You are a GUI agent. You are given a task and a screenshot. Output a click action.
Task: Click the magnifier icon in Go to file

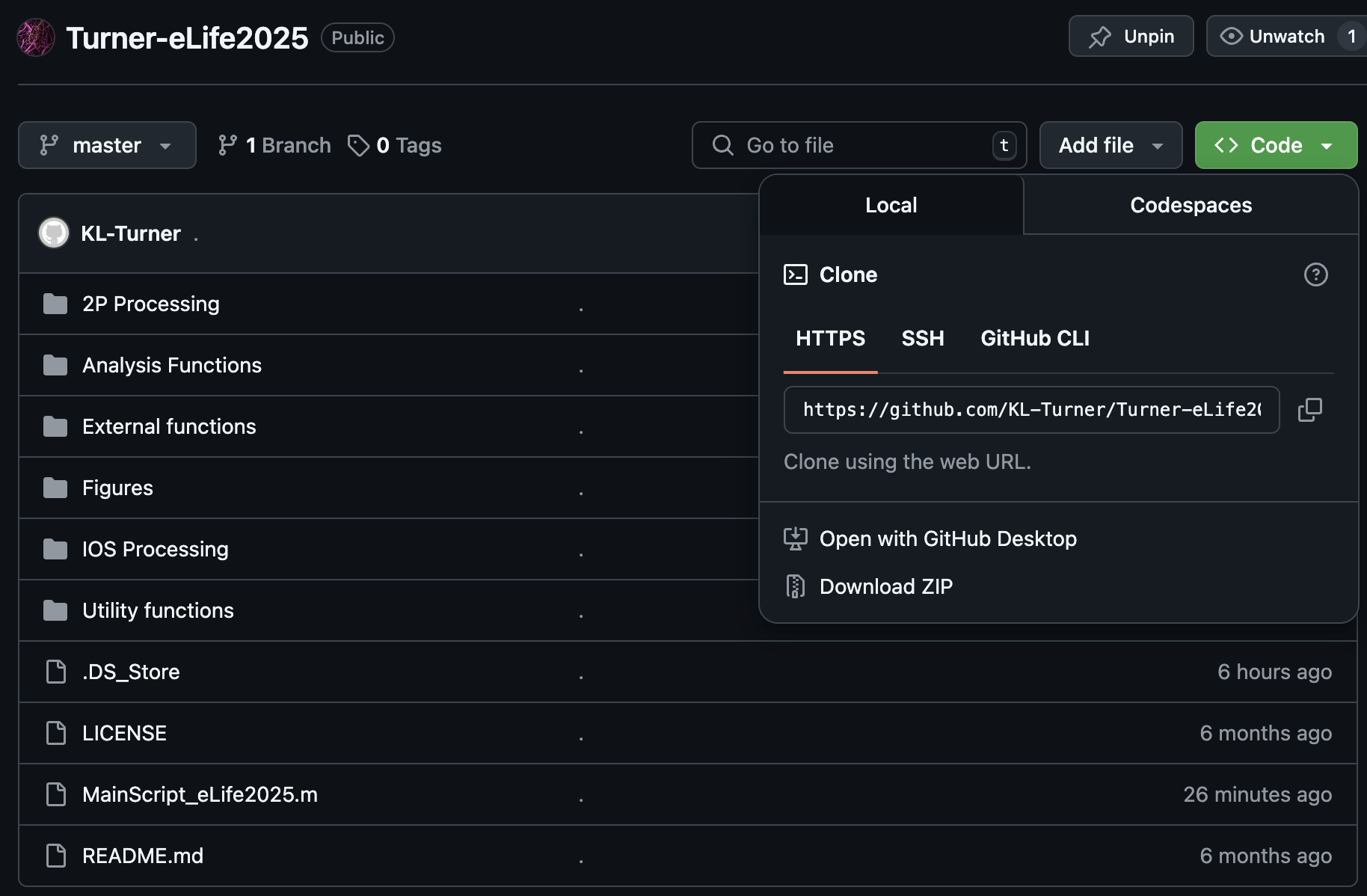coord(722,145)
